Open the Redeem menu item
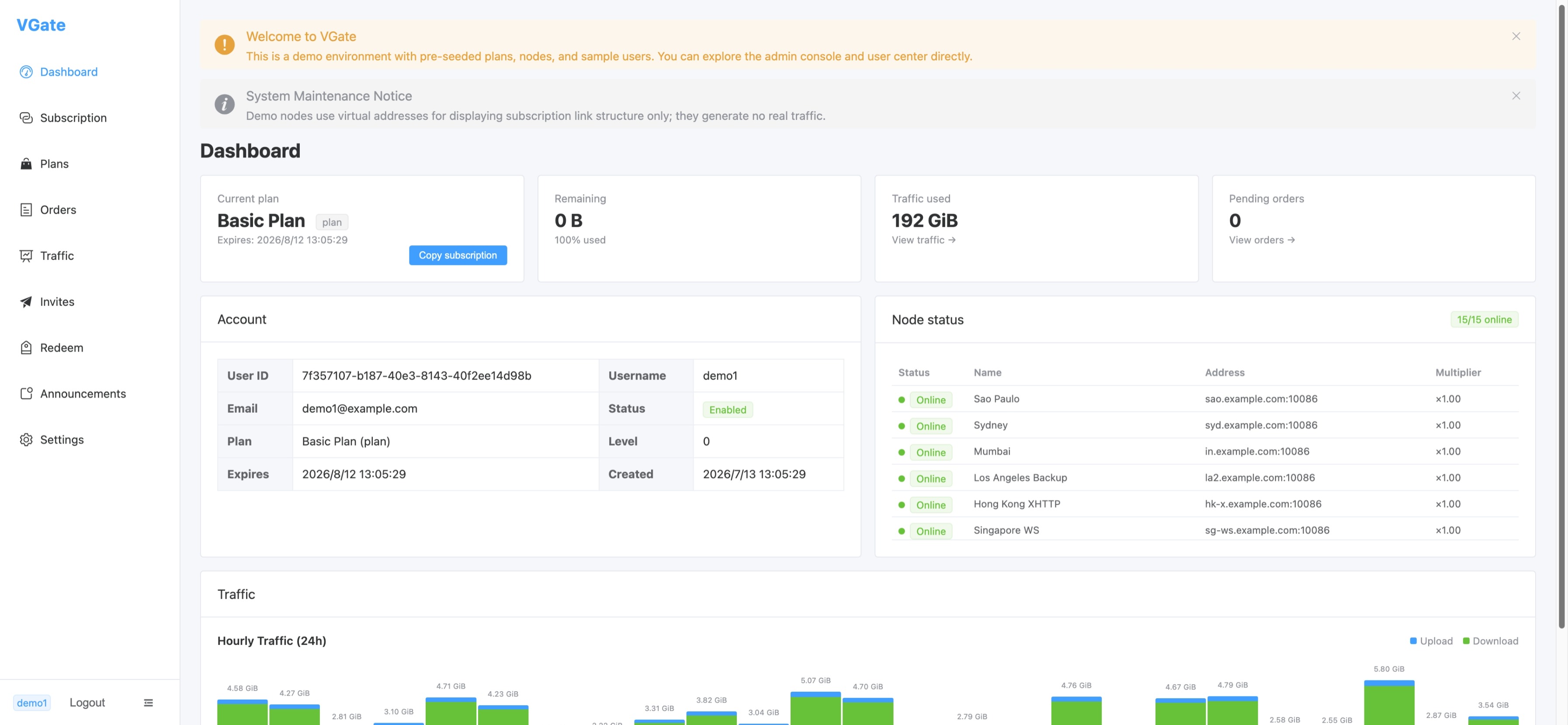This screenshot has width=1568, height=725. pyautogui.click(x=90, y=348)
